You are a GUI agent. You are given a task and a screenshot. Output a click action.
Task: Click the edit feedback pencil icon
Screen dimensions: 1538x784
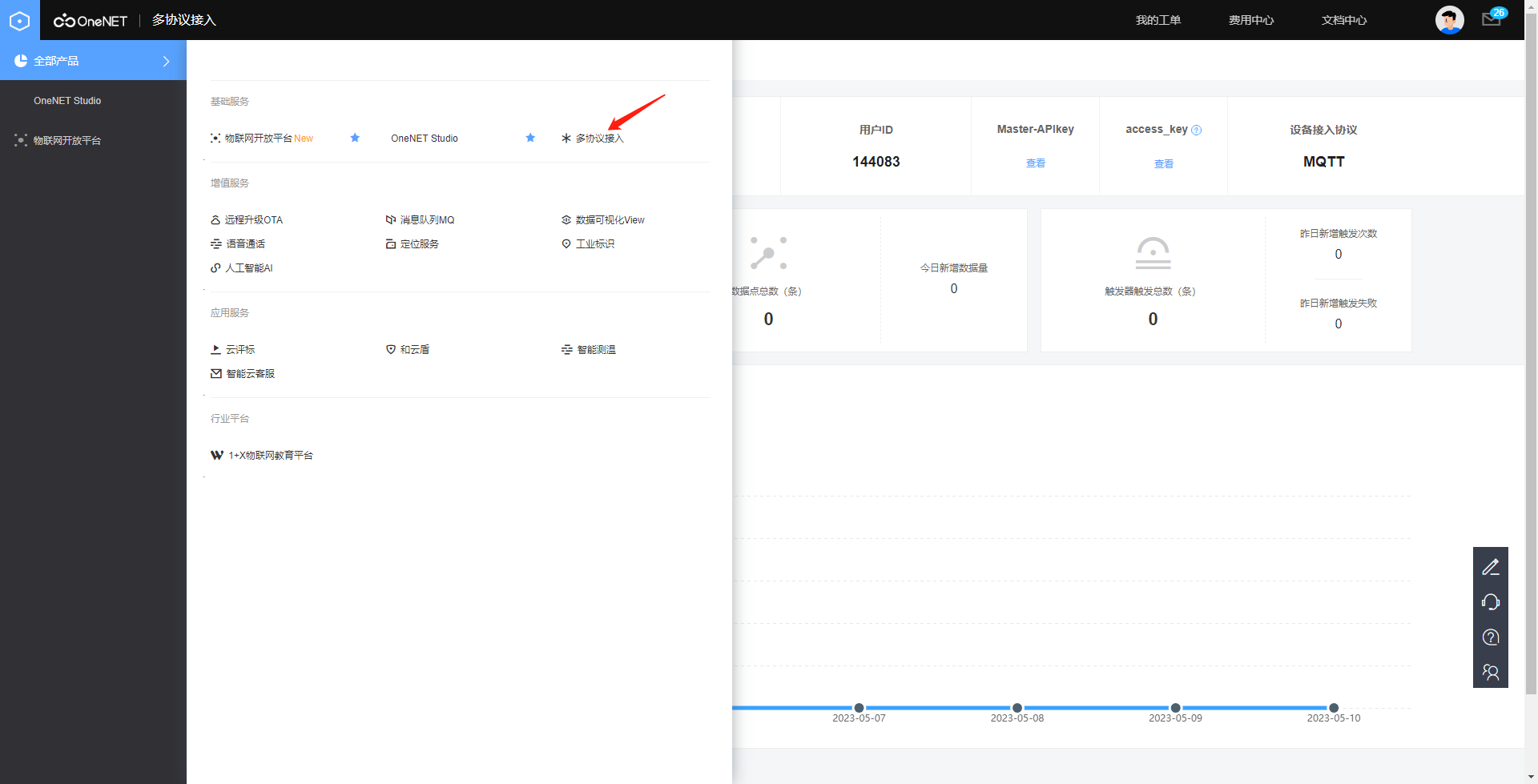coord(1491,567)
